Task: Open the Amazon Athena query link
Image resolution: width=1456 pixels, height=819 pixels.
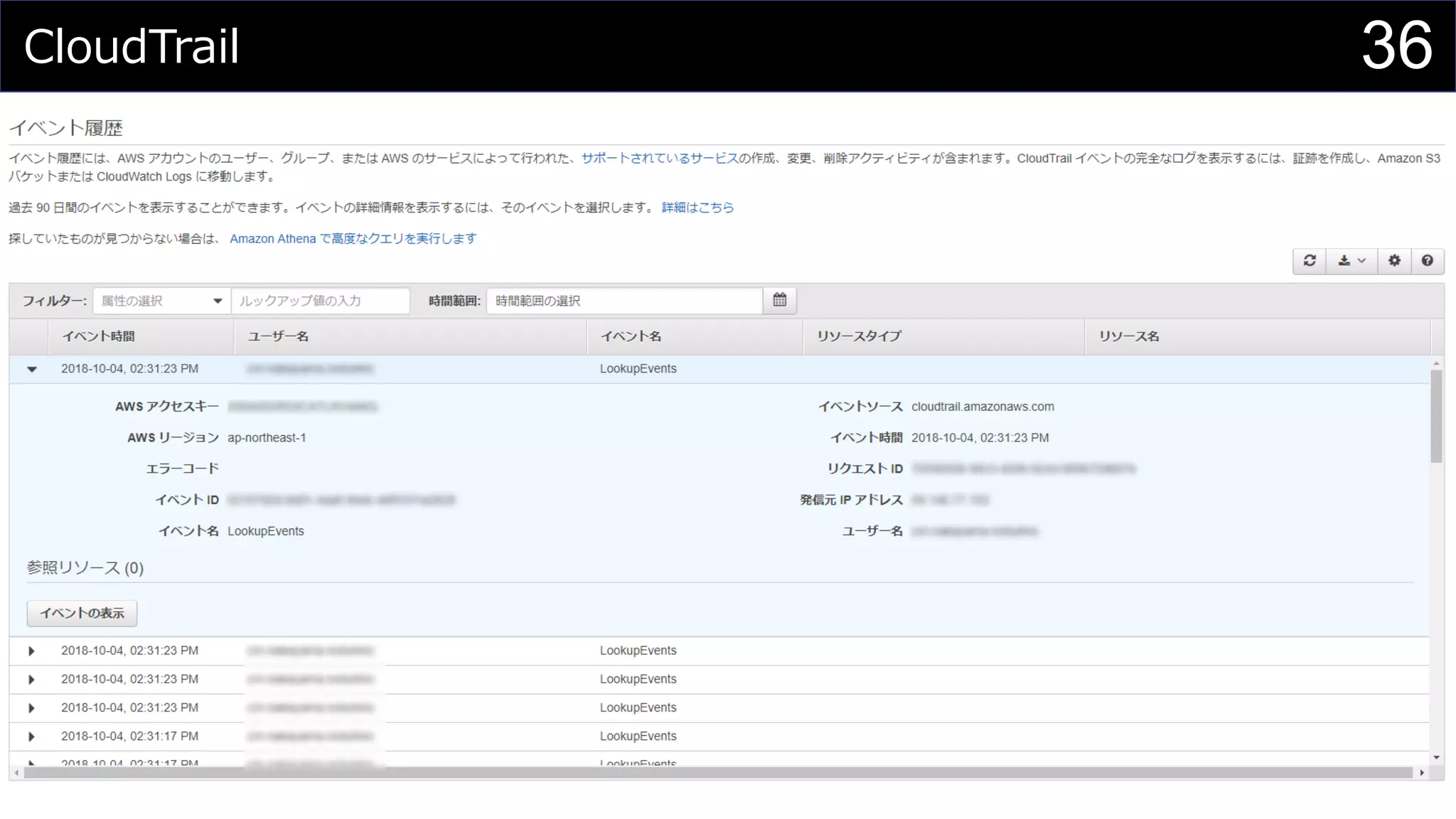Action: (353, 239)
